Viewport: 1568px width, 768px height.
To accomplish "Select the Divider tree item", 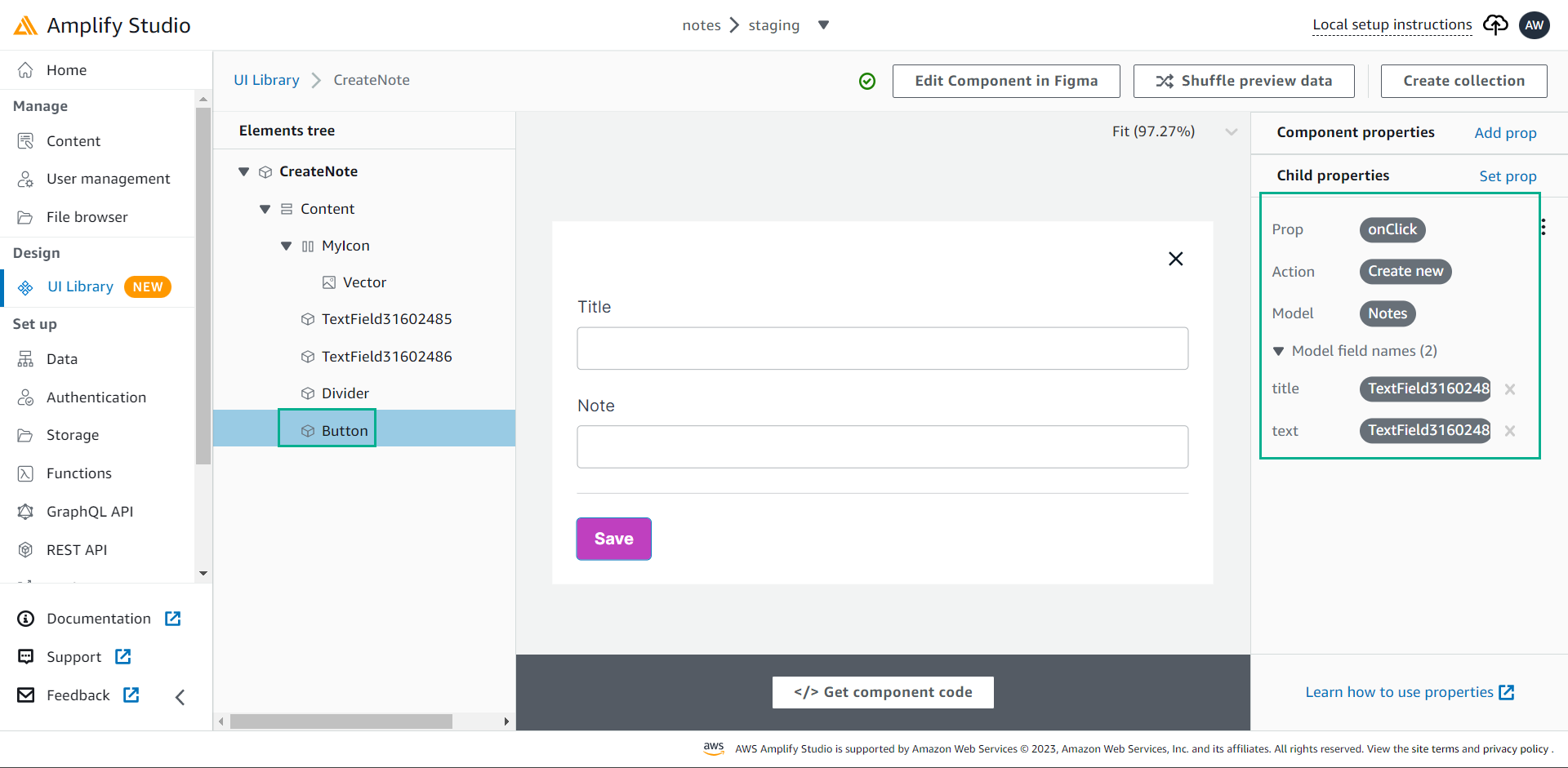I will 345,393.
